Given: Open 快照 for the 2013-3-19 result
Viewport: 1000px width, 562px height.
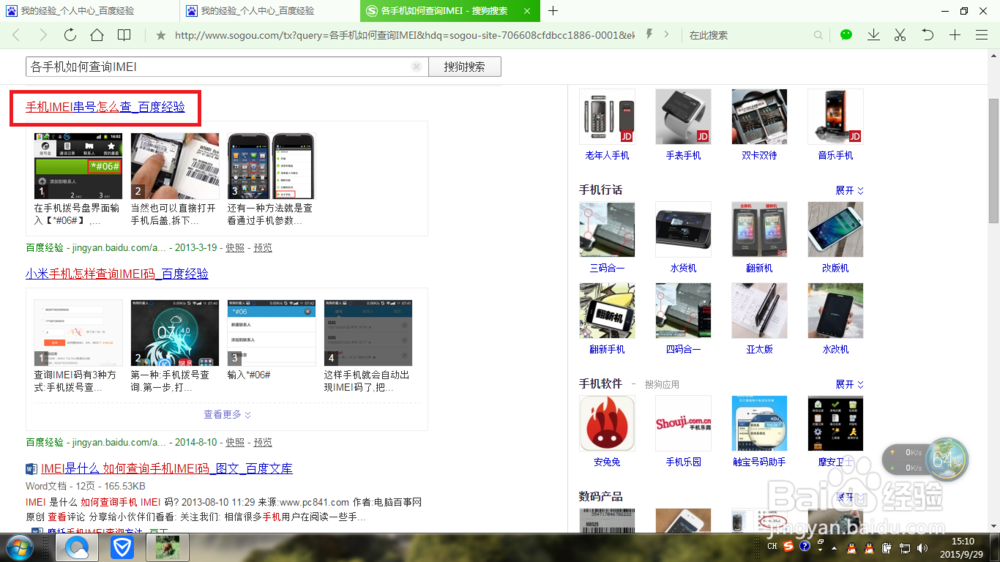Looking at the screenshot, I should (x=235, y=248).
